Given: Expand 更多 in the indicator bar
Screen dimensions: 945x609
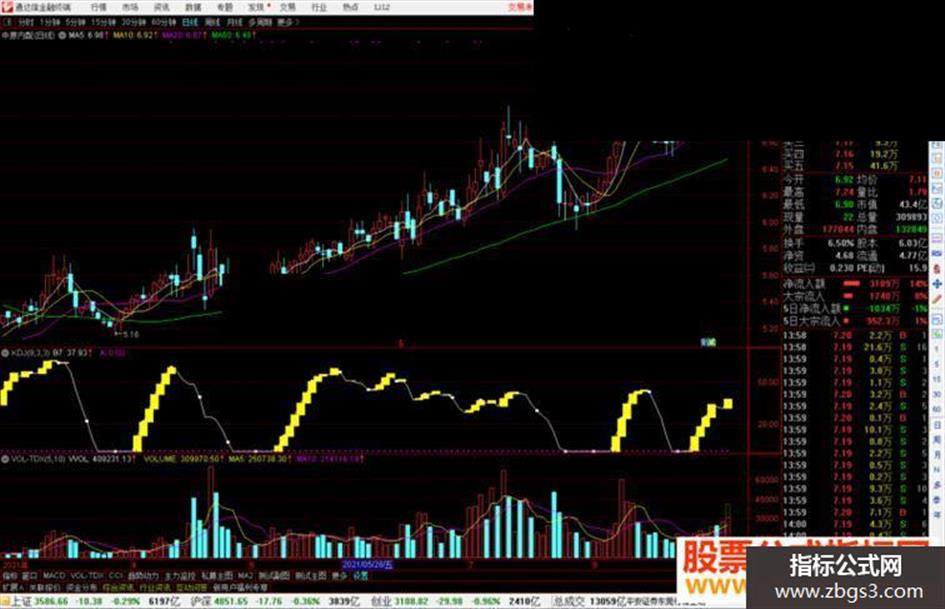Looking at the screenshot, I should click(x=339, y=576).
